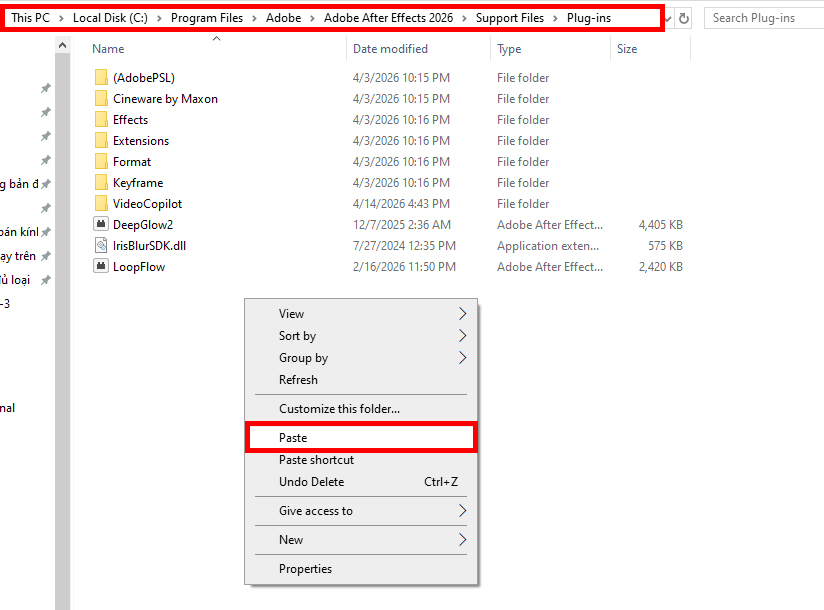Choose Customize this folder...
Viewport: 824px width, 610px height.
click(361, 409)
